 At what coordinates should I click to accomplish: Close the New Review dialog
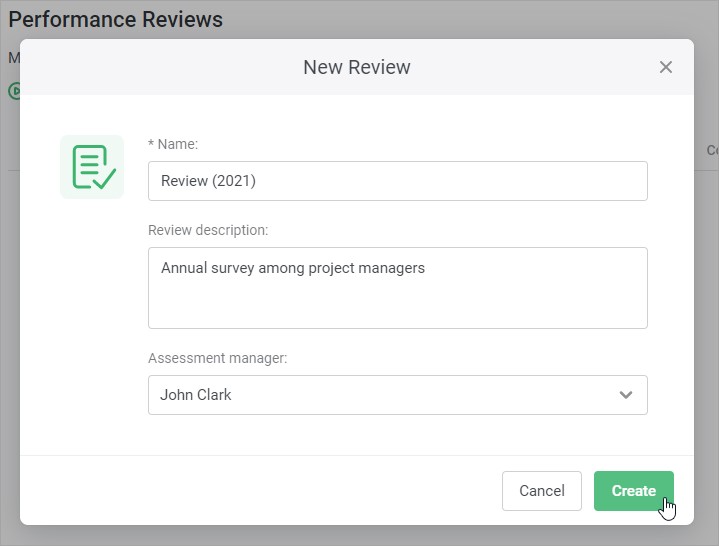(x=666, y=67)
